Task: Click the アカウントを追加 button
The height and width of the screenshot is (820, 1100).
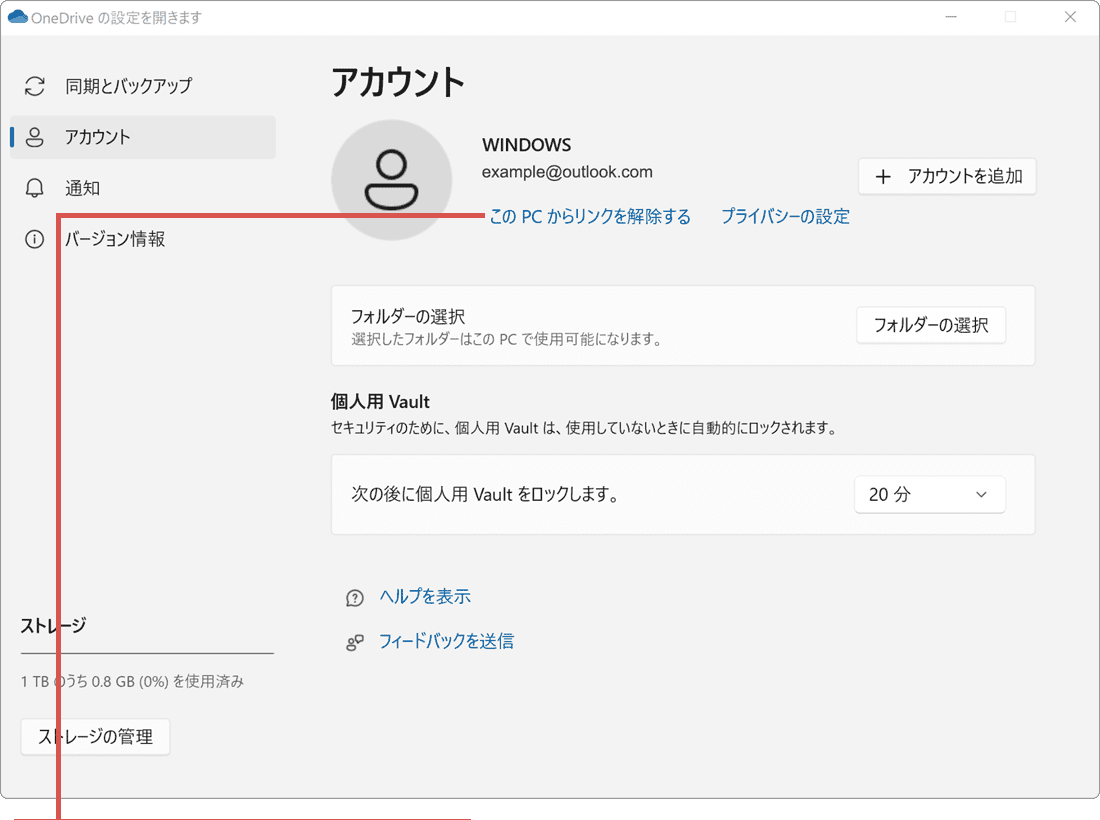Action: pyautogui.click(x=947, y=176)
